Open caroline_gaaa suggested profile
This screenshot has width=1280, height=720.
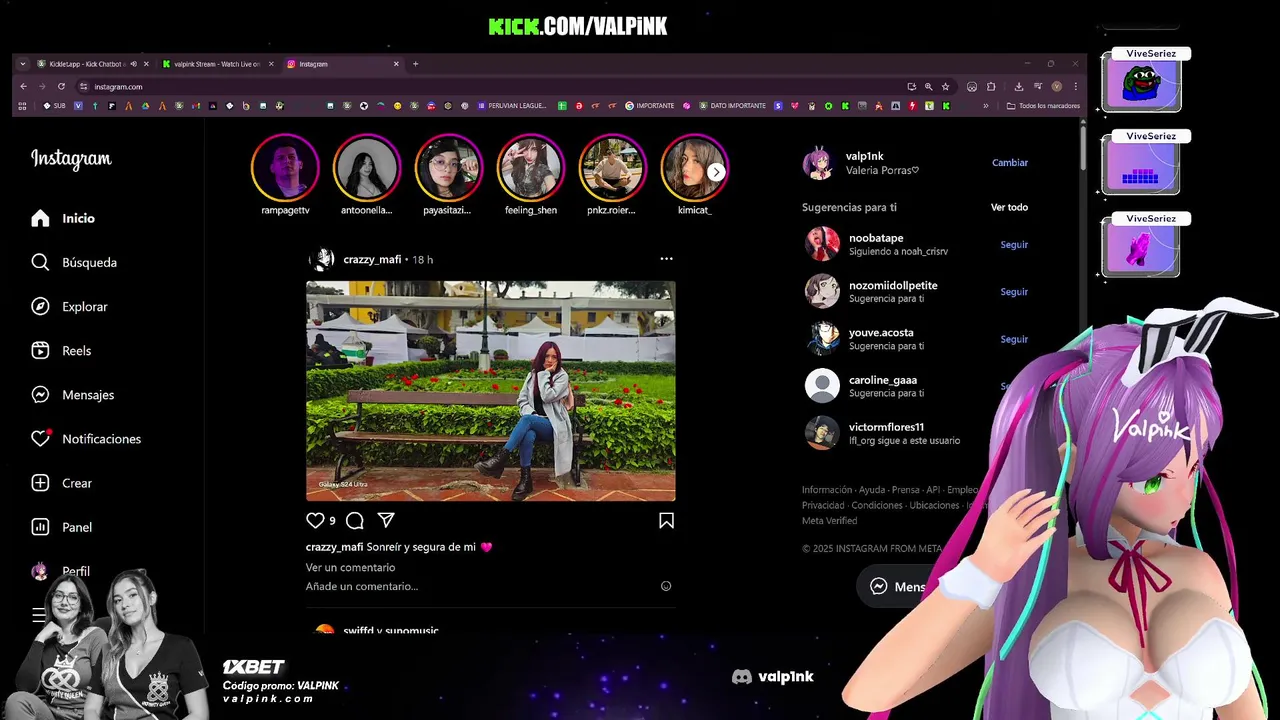pyautogui.click(x=883, y=380)
